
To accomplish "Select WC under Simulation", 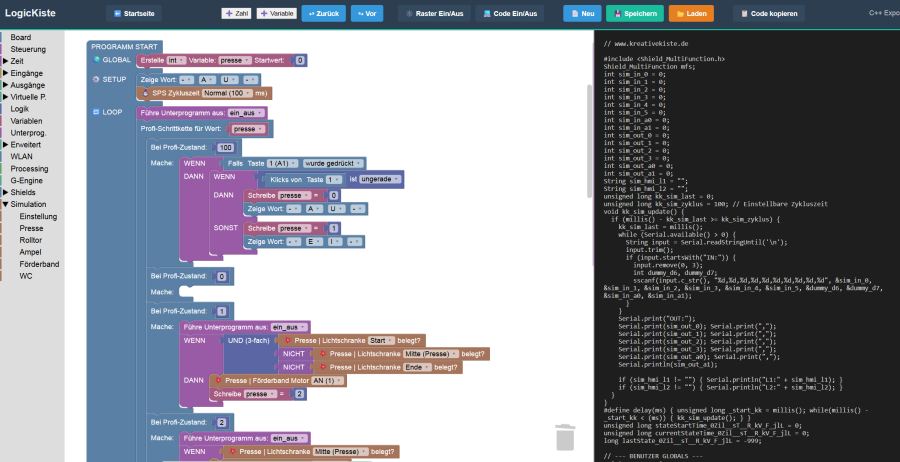I will 26,276.
